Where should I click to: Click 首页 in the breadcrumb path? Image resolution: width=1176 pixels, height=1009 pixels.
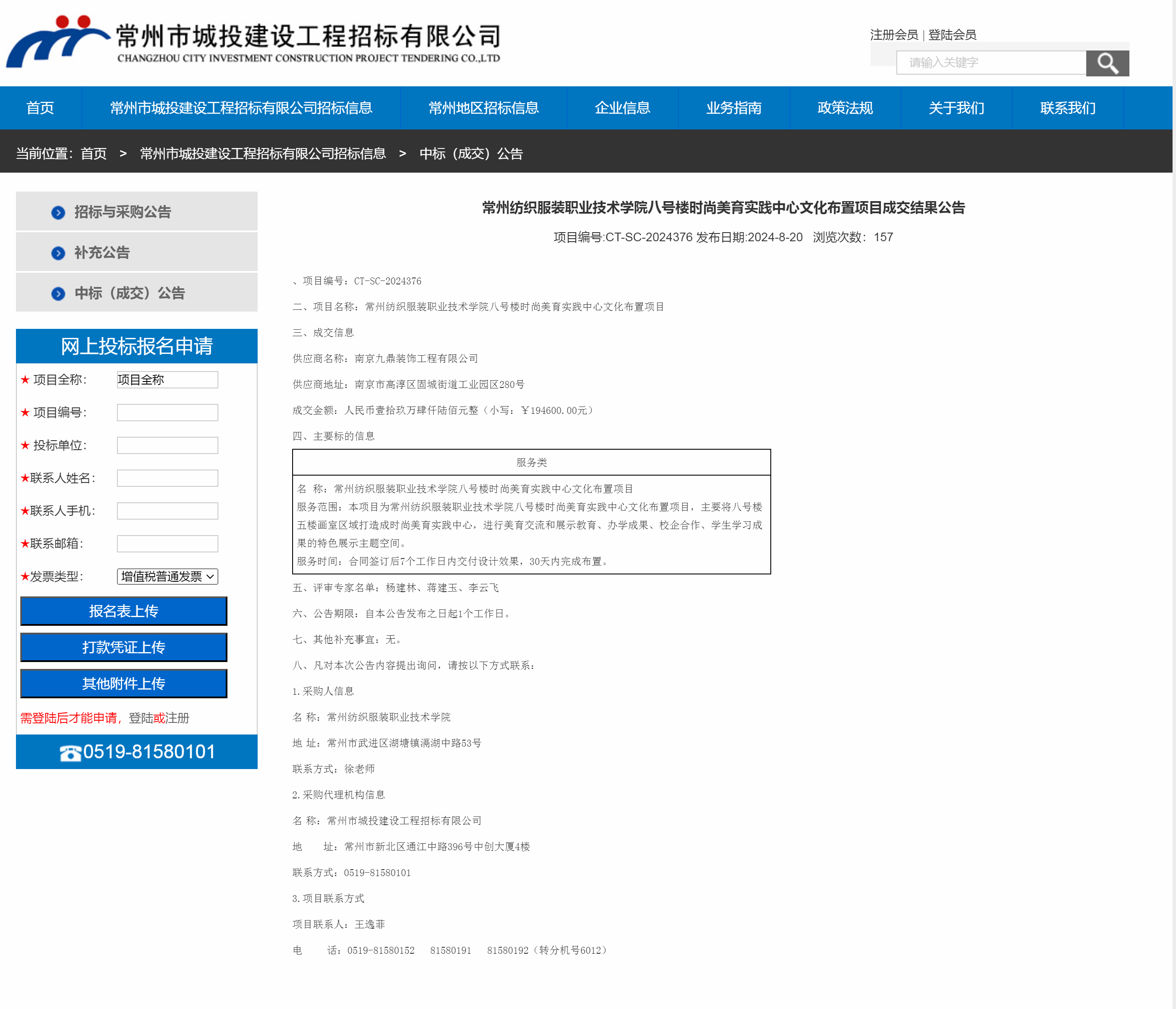tap(94, 154)
